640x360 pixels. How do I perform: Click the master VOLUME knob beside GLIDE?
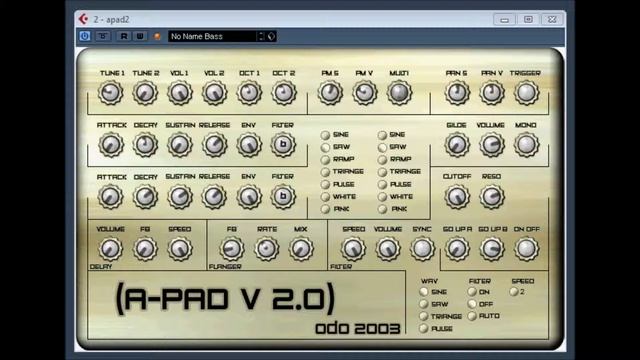pyautogui.click(x=491, y=145)
